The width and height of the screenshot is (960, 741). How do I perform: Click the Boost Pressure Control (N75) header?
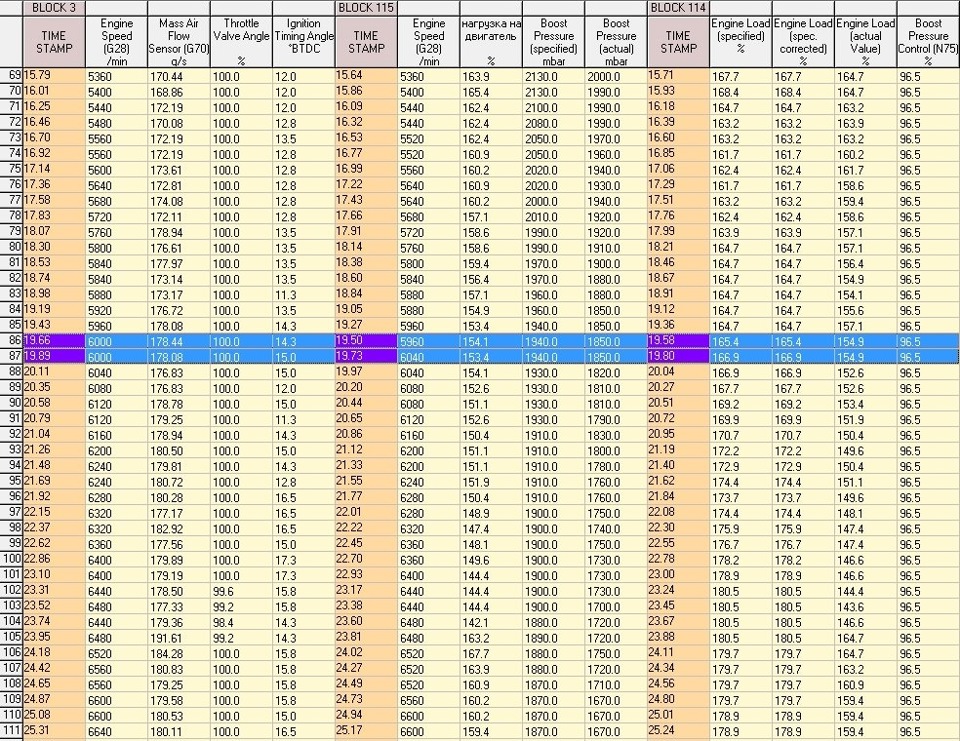(x=928, y=42)
